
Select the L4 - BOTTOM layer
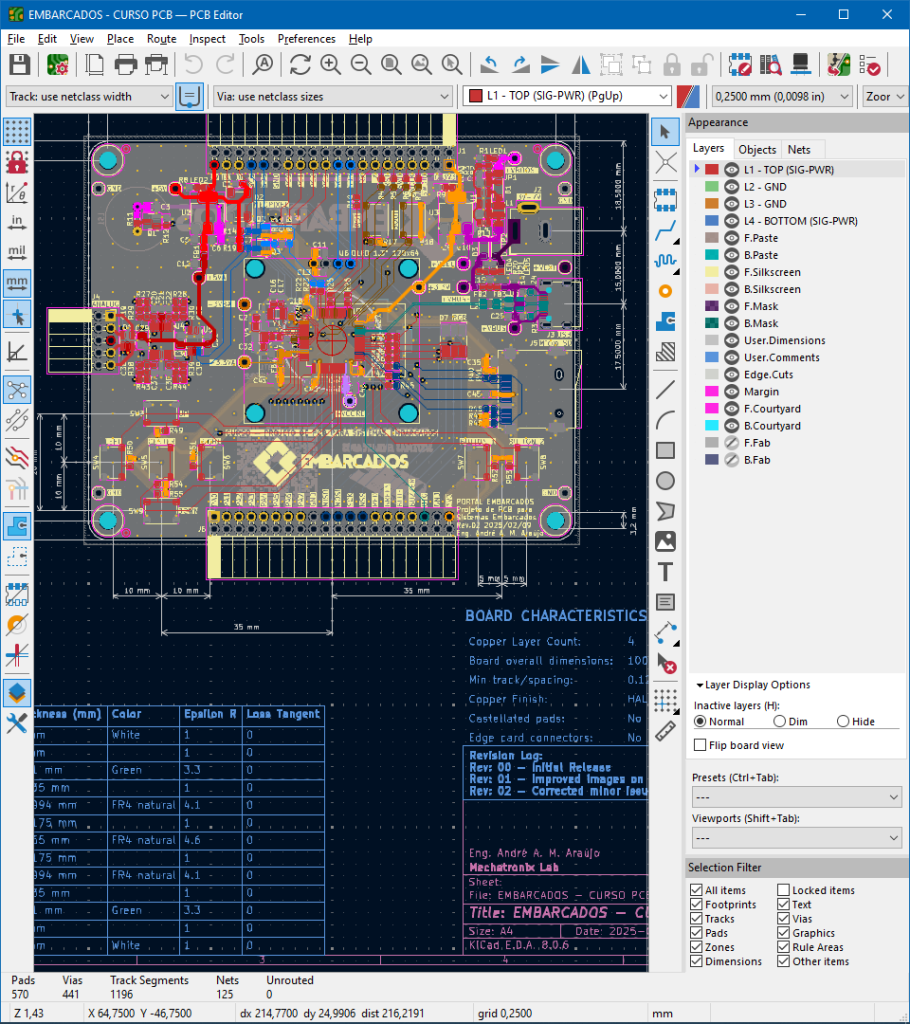coord(800,221)
